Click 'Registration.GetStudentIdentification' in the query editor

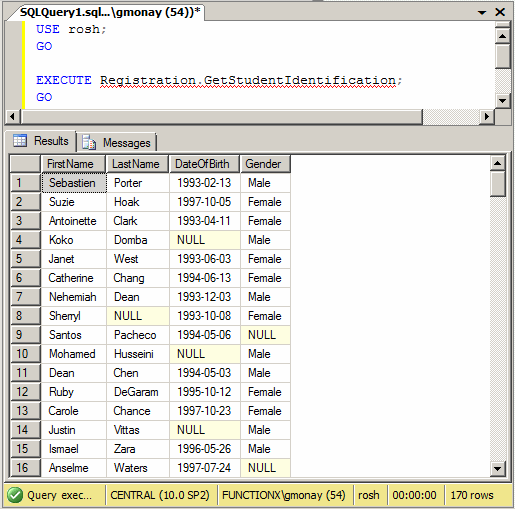248,81
